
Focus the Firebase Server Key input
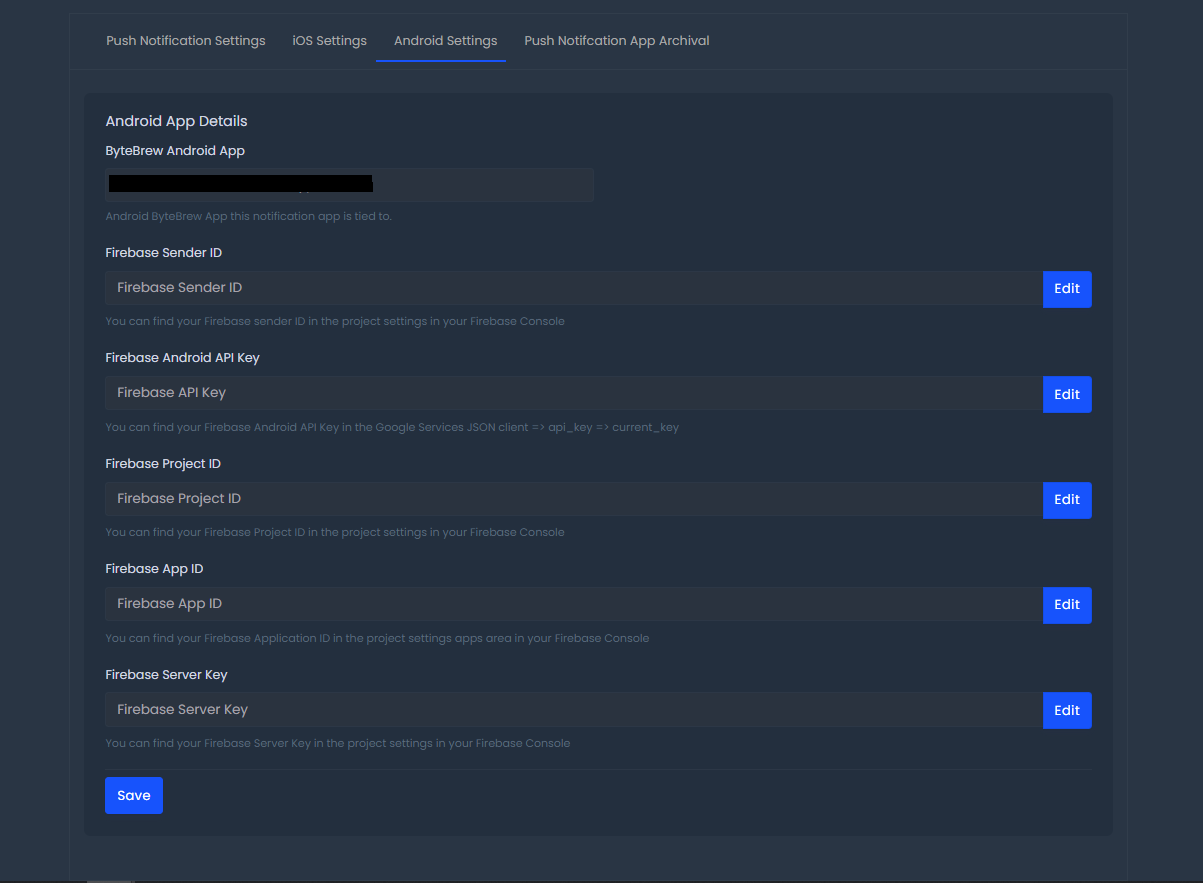[574, 710]
